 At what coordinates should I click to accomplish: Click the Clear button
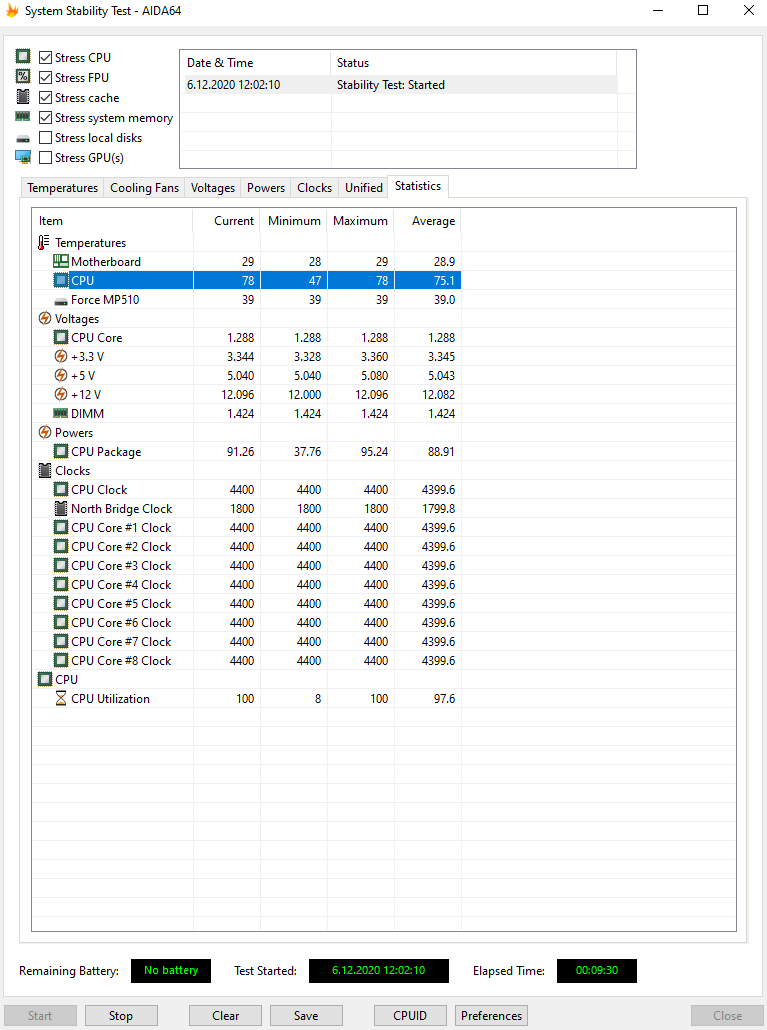(x=225, y=1016)
